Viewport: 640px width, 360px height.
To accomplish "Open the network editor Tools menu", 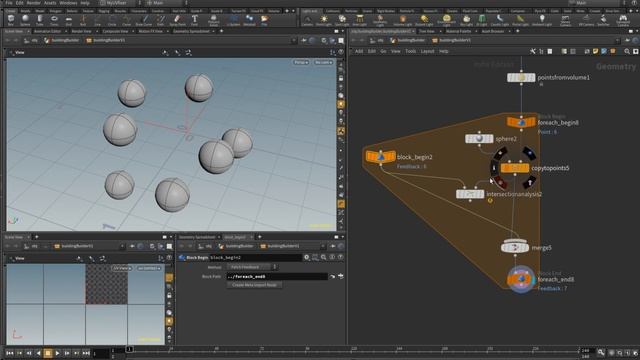I will click(x=411, y=51).
